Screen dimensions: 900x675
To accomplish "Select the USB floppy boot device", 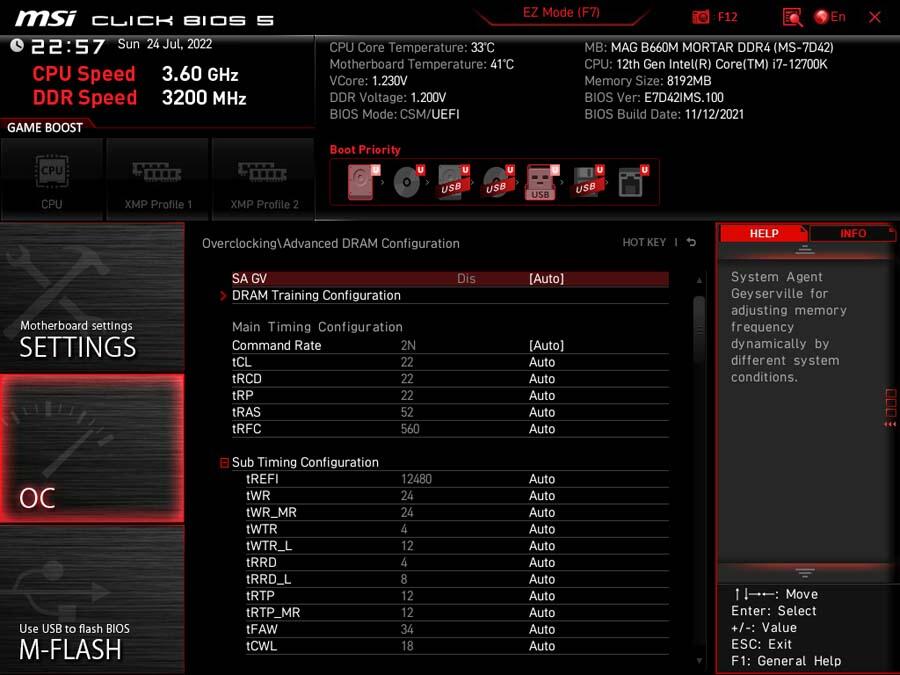I will [587, 182].
